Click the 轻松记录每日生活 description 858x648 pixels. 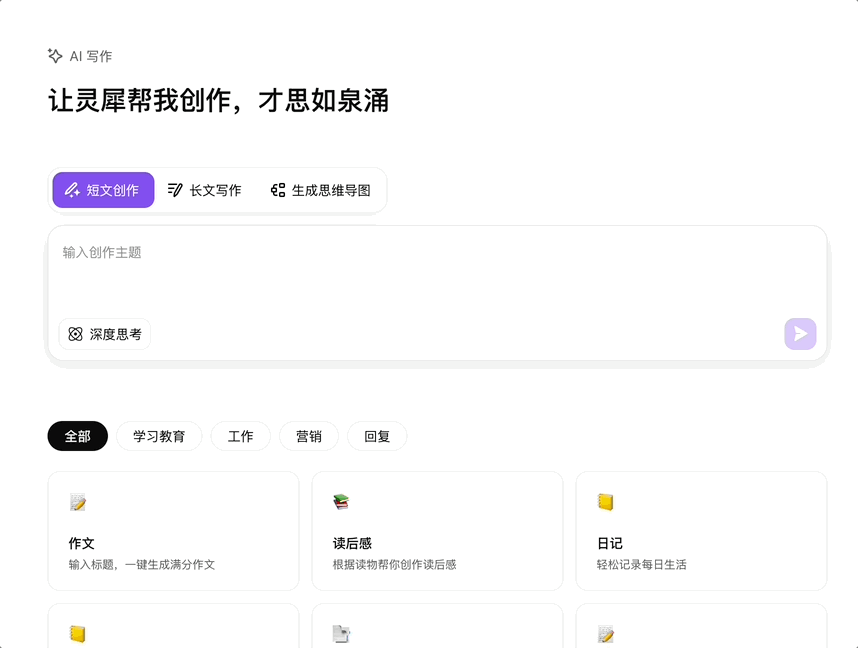pos(641,564)
